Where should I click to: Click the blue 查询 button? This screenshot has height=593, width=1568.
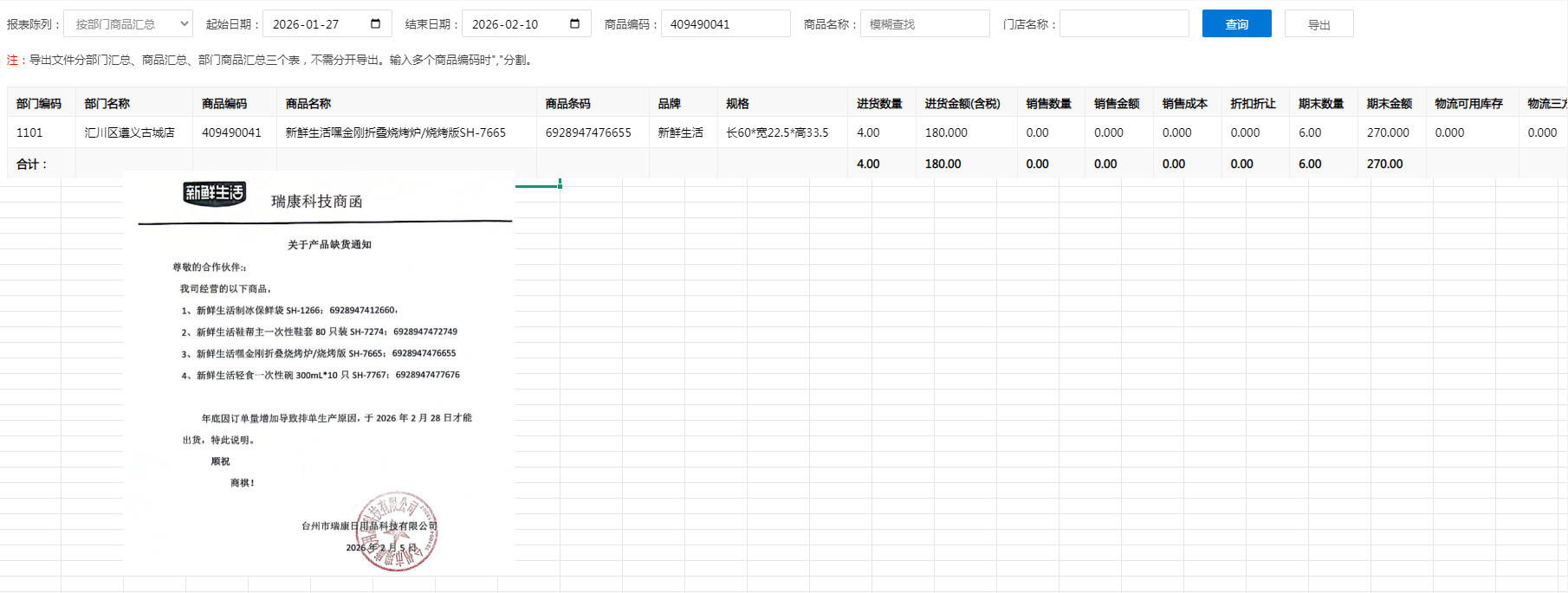pyautogui.click(x=1236, y=23)
